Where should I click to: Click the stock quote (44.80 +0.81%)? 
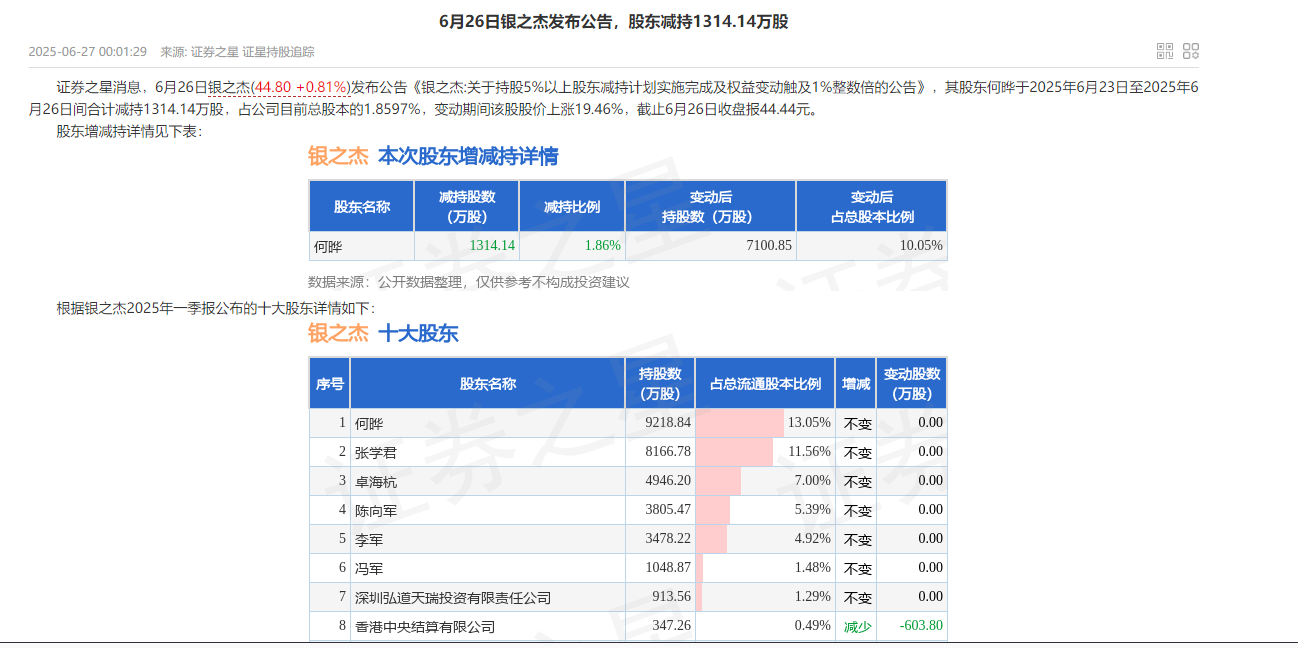tap(300, 88)
